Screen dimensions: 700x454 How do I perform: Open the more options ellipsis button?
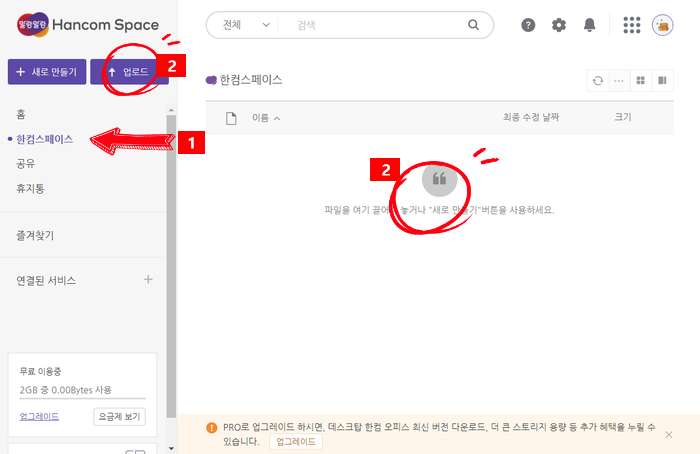pos(619,80)
